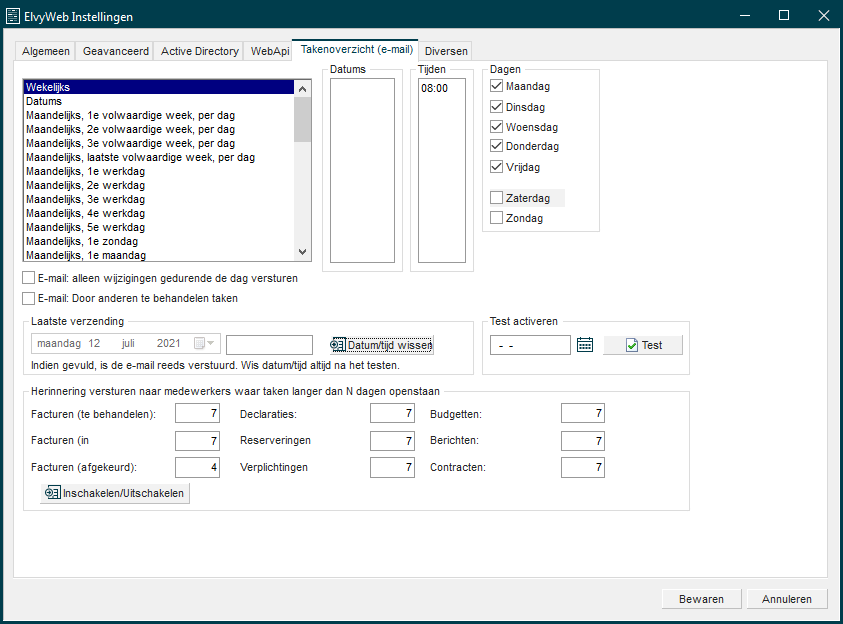Image resolution: width=843 pixels, height=624 pixels.
Task: Select the Takenoverzicht (e-mail) tab
Action: point(356,49)
